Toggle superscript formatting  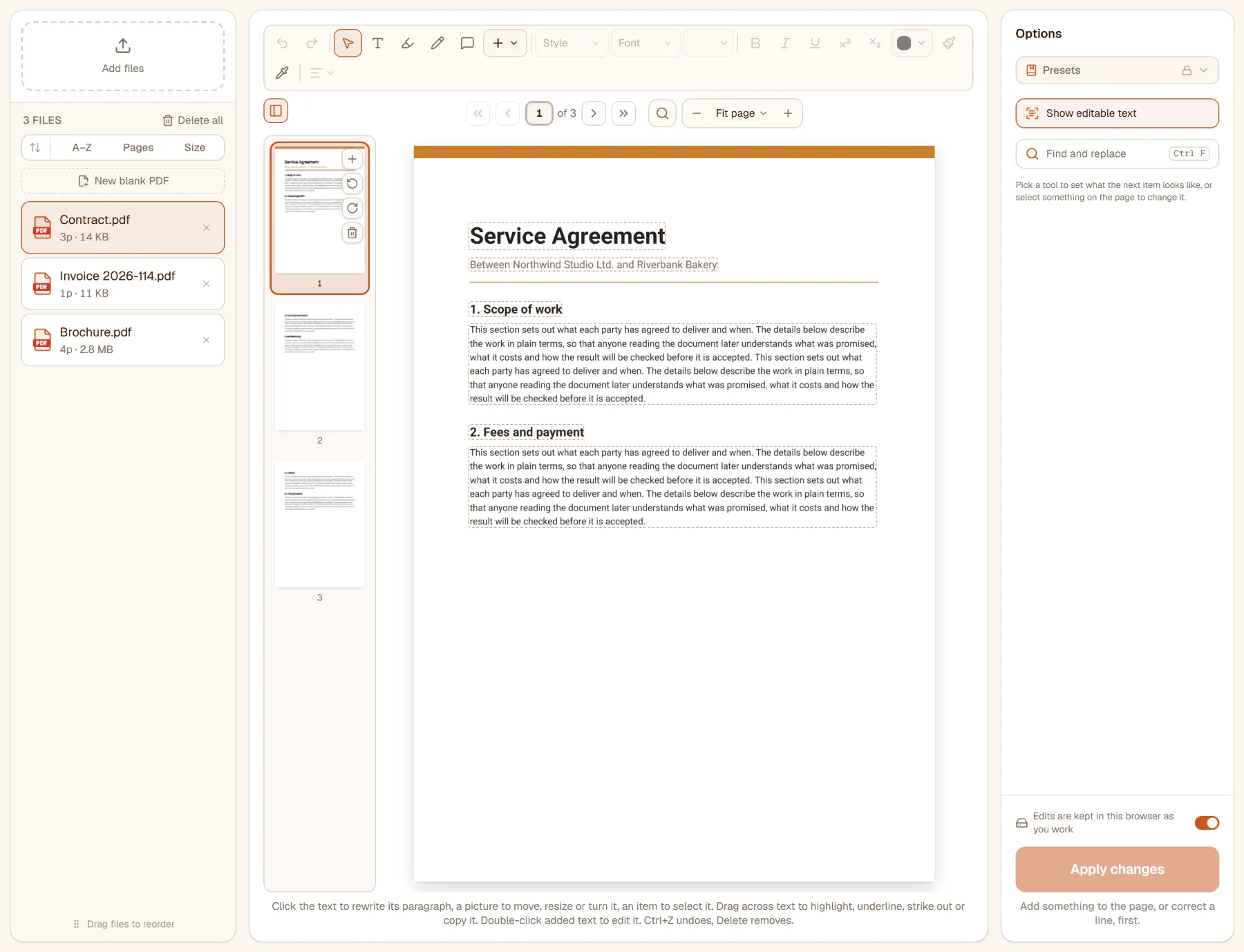845,43
